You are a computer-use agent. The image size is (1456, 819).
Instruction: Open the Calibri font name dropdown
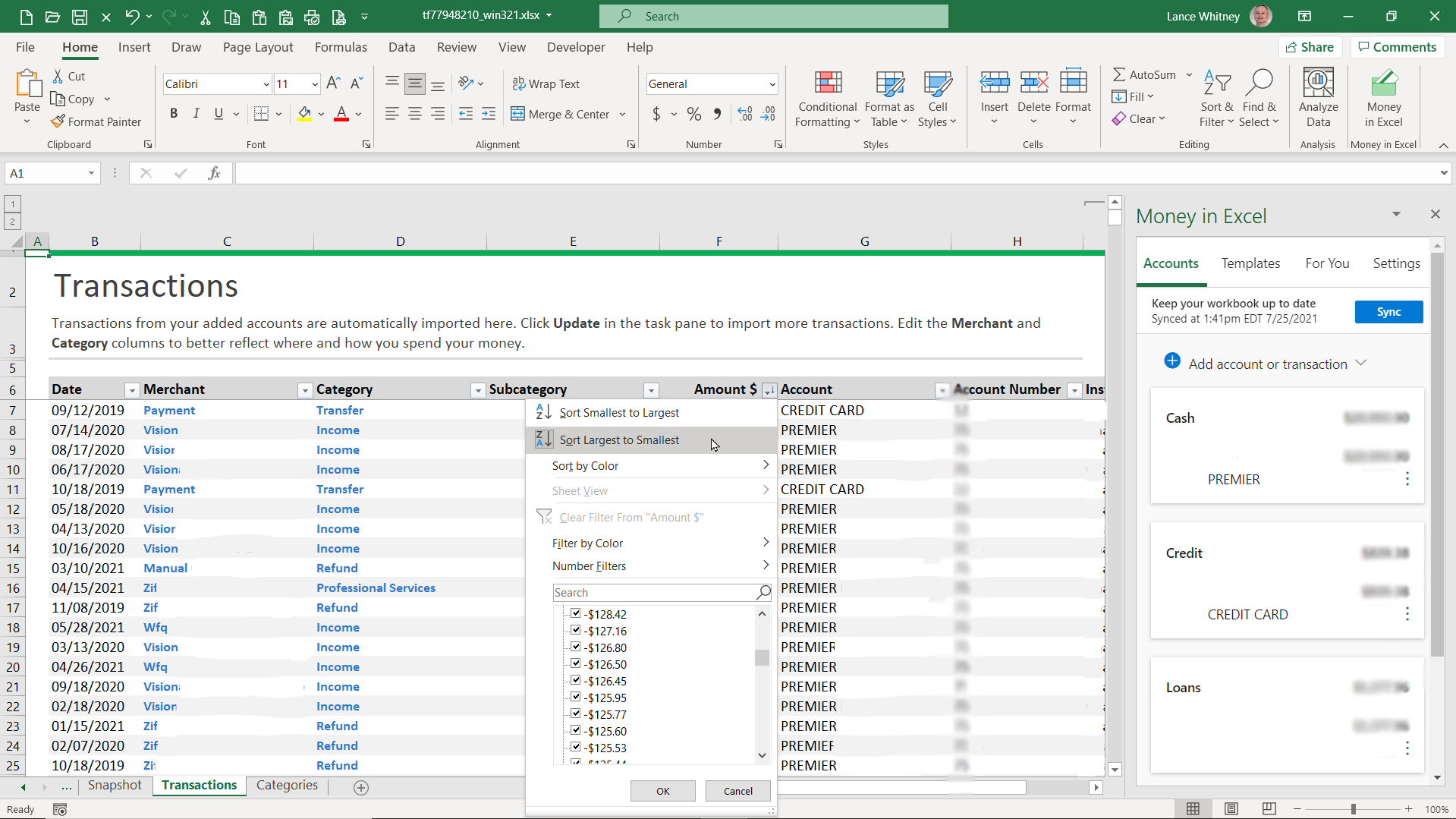tap(266, 84)
